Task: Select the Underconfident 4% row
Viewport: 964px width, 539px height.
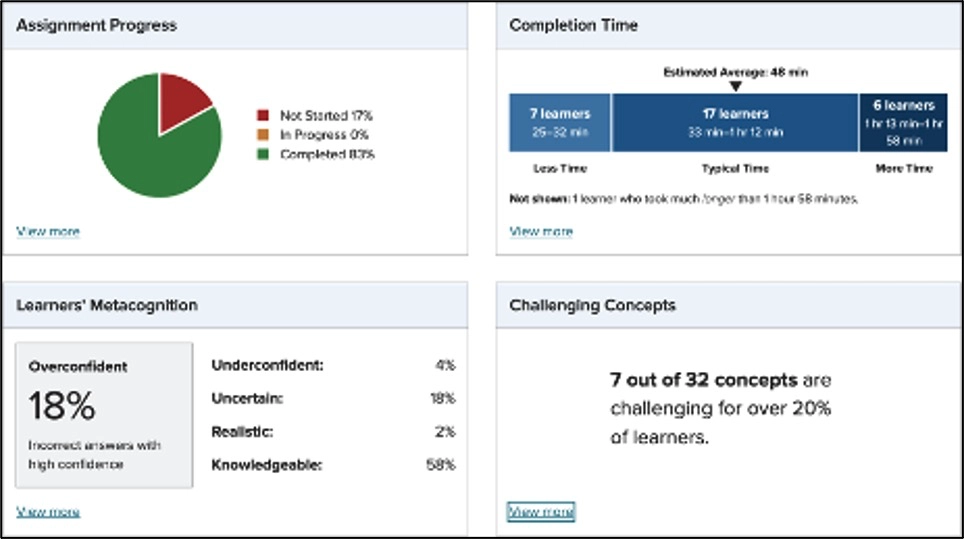Action: 333,365
